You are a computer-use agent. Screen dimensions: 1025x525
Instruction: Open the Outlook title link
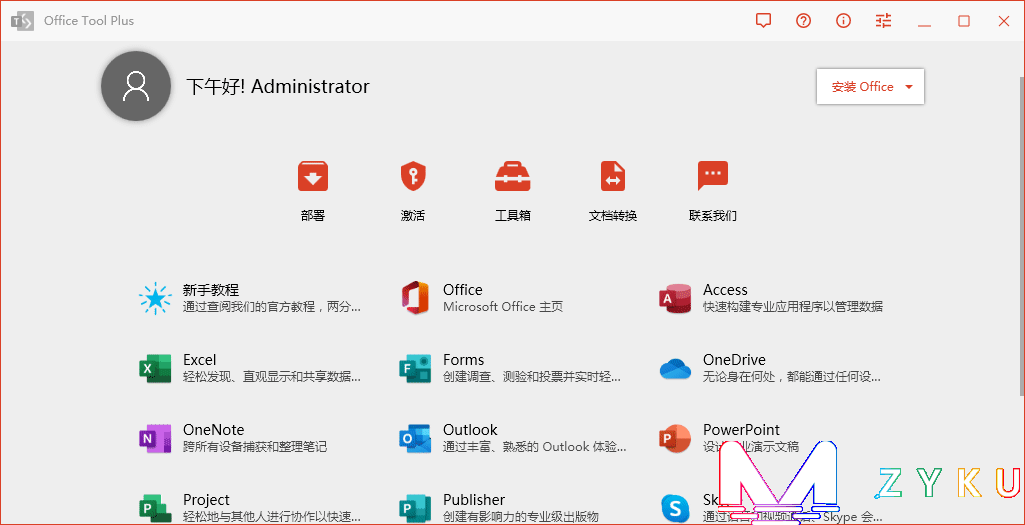pos(470,430)
